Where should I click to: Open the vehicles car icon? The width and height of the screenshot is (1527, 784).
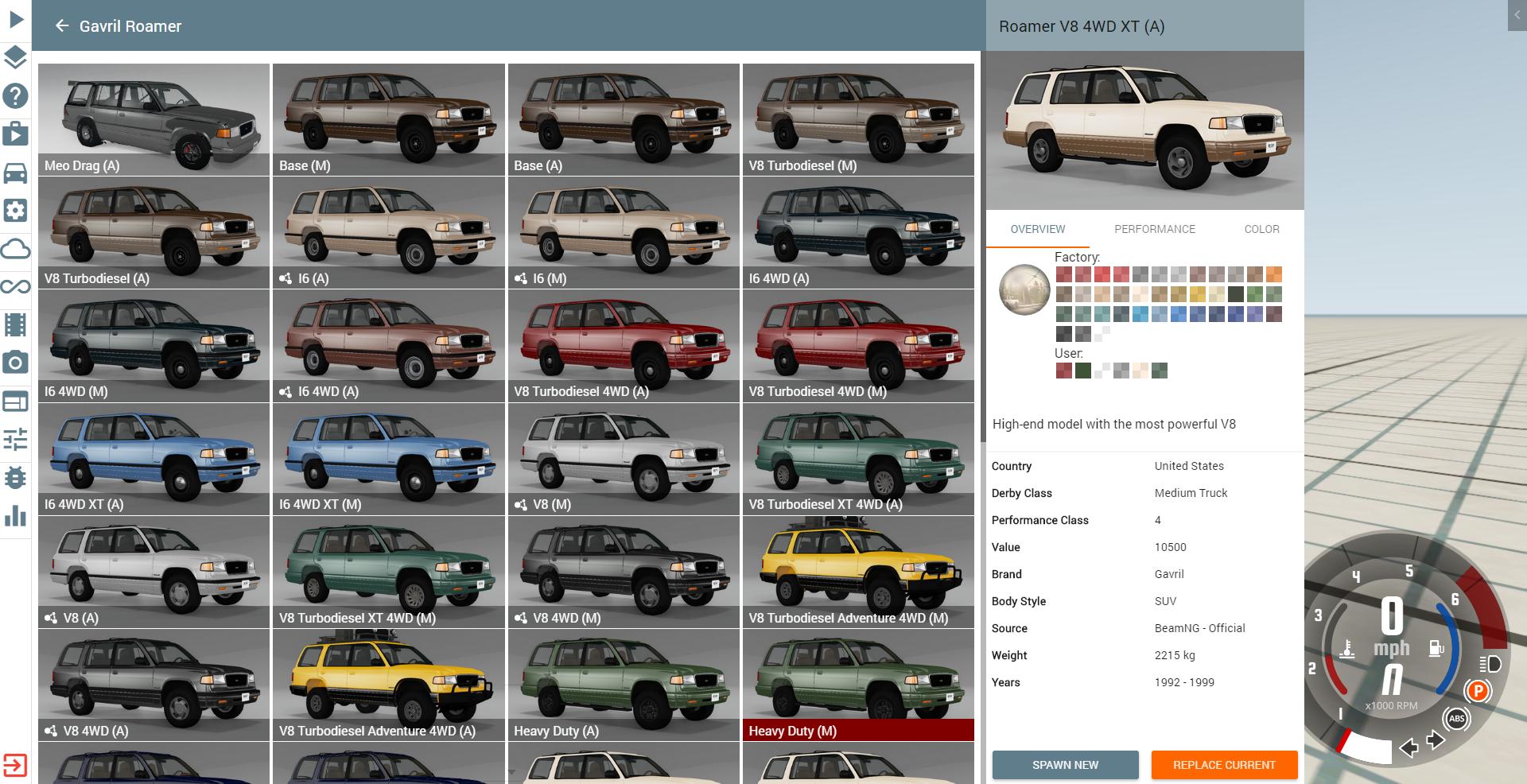[15, 172]
